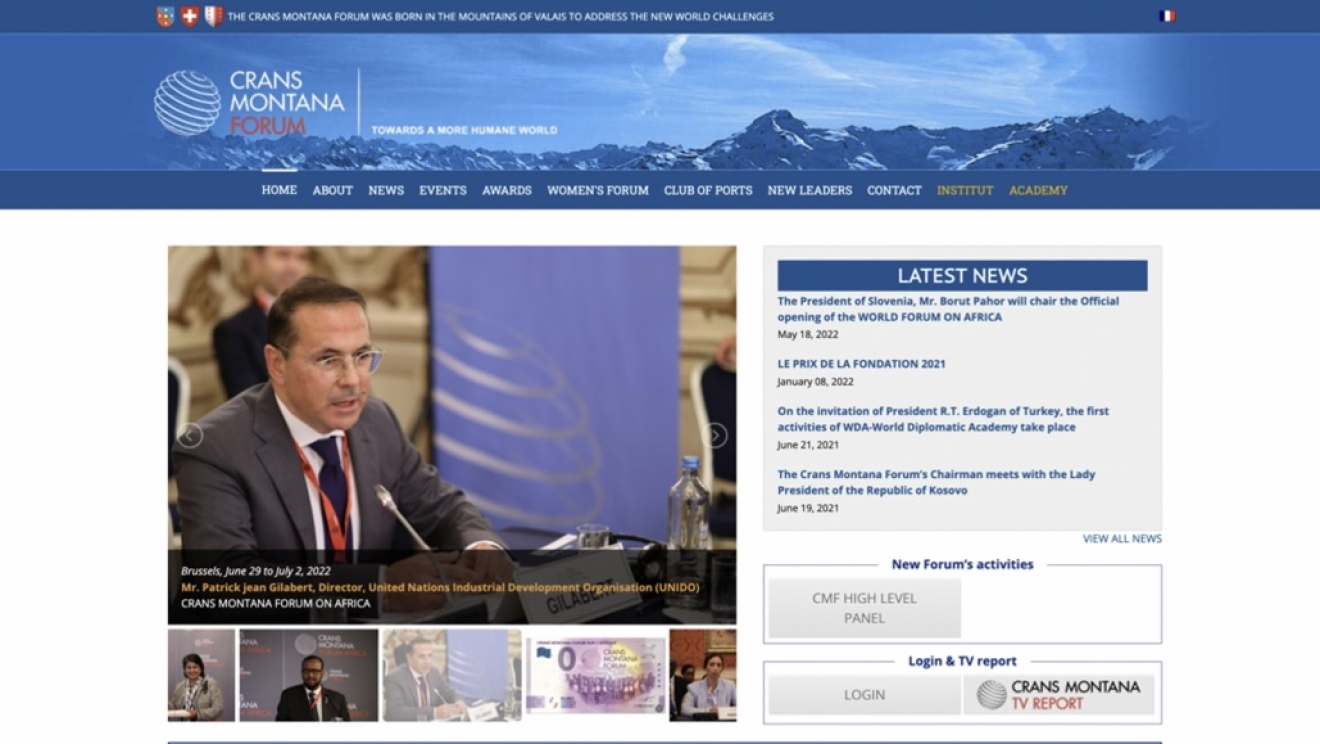This screenshot has height=744, width=1320.
Task: Select the first speaker thumbnail under the slideshow
Action: [200, 674]
